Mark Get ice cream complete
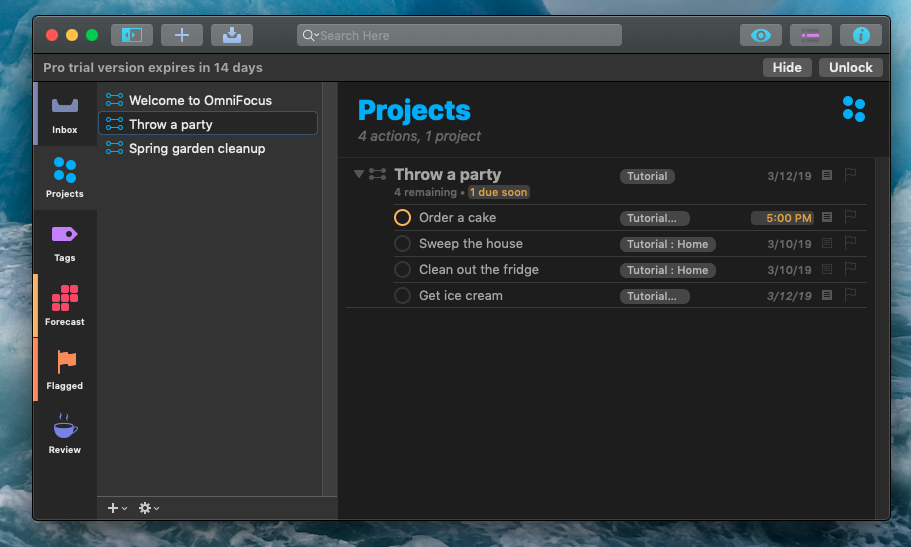Viewport: 911px width, 547px height. coord(402,295)
